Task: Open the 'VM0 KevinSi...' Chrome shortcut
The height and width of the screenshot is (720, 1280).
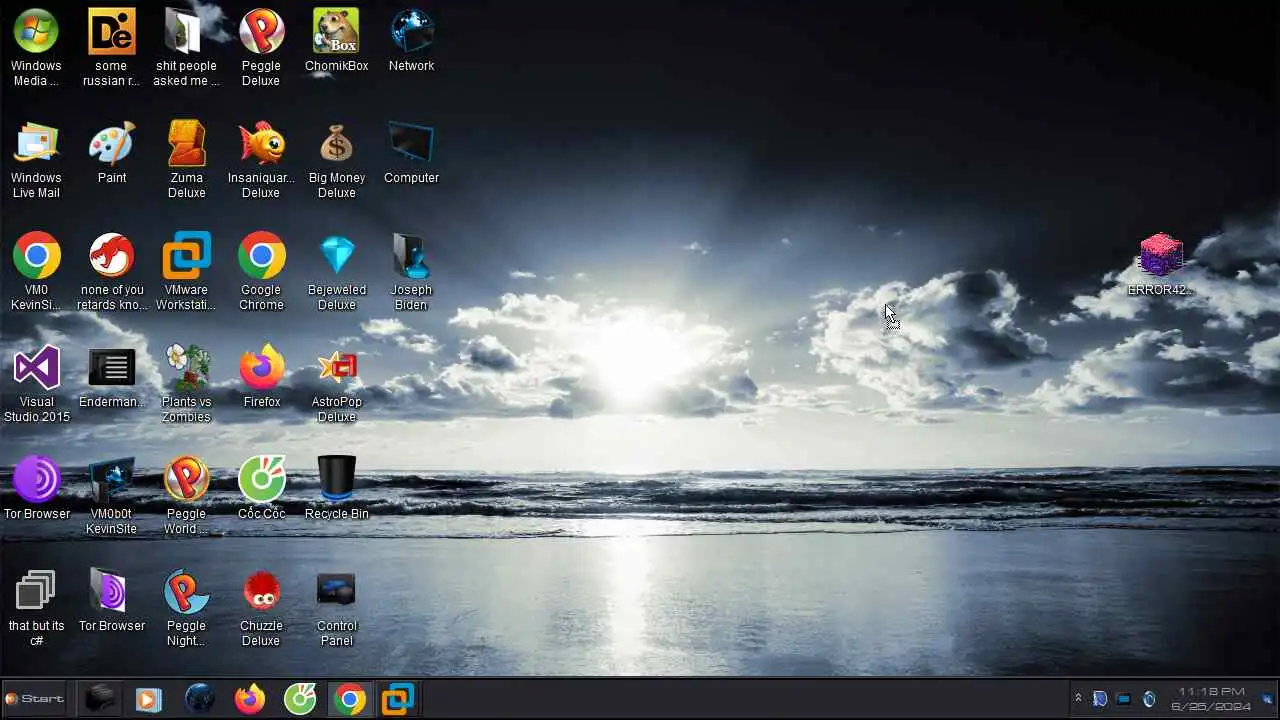Action: 36,271
